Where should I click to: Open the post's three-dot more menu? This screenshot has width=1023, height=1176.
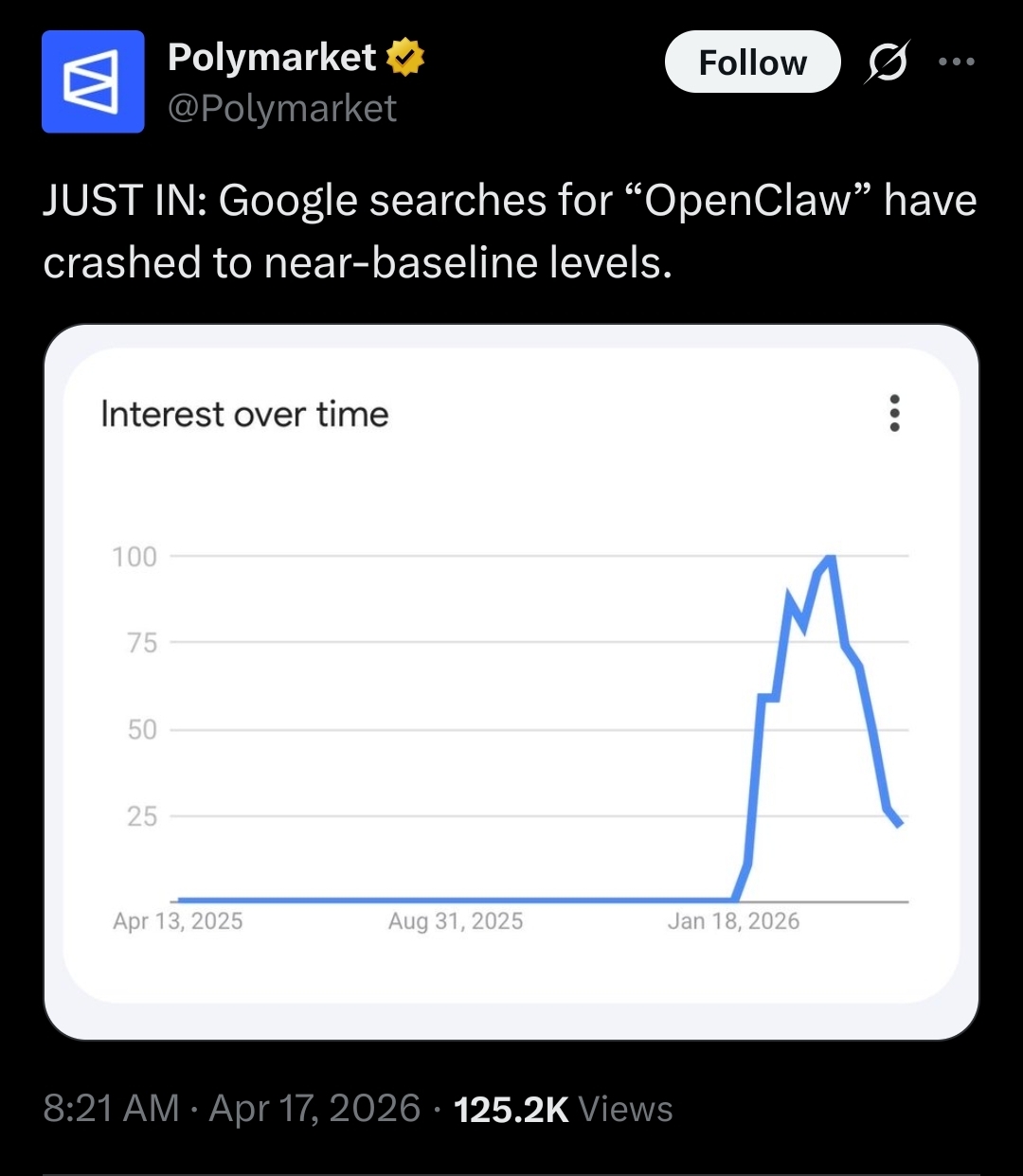coord(956,62)
